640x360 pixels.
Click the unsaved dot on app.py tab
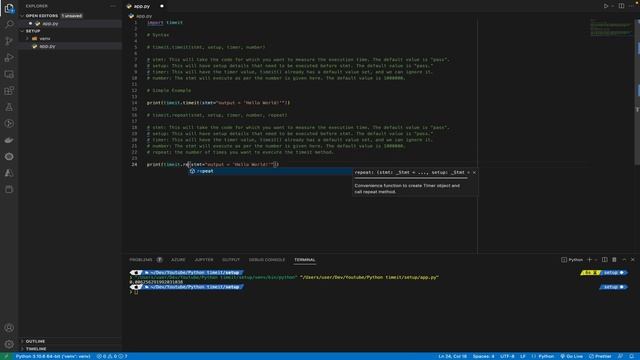[162, 6]
